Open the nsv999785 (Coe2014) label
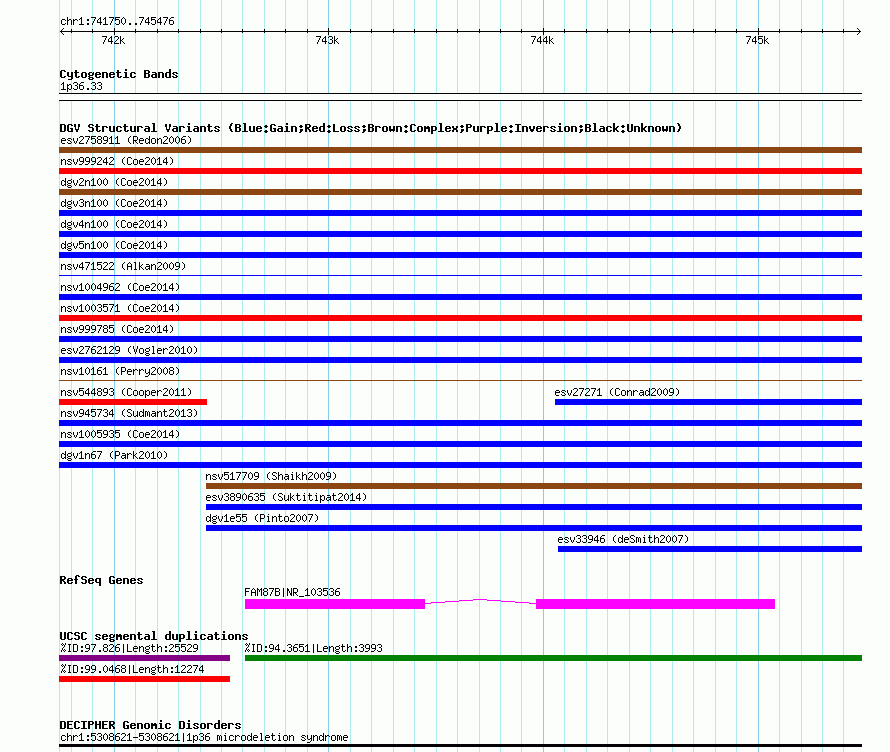This screenshot has height=752, width=890. click(x=117, y=329)
